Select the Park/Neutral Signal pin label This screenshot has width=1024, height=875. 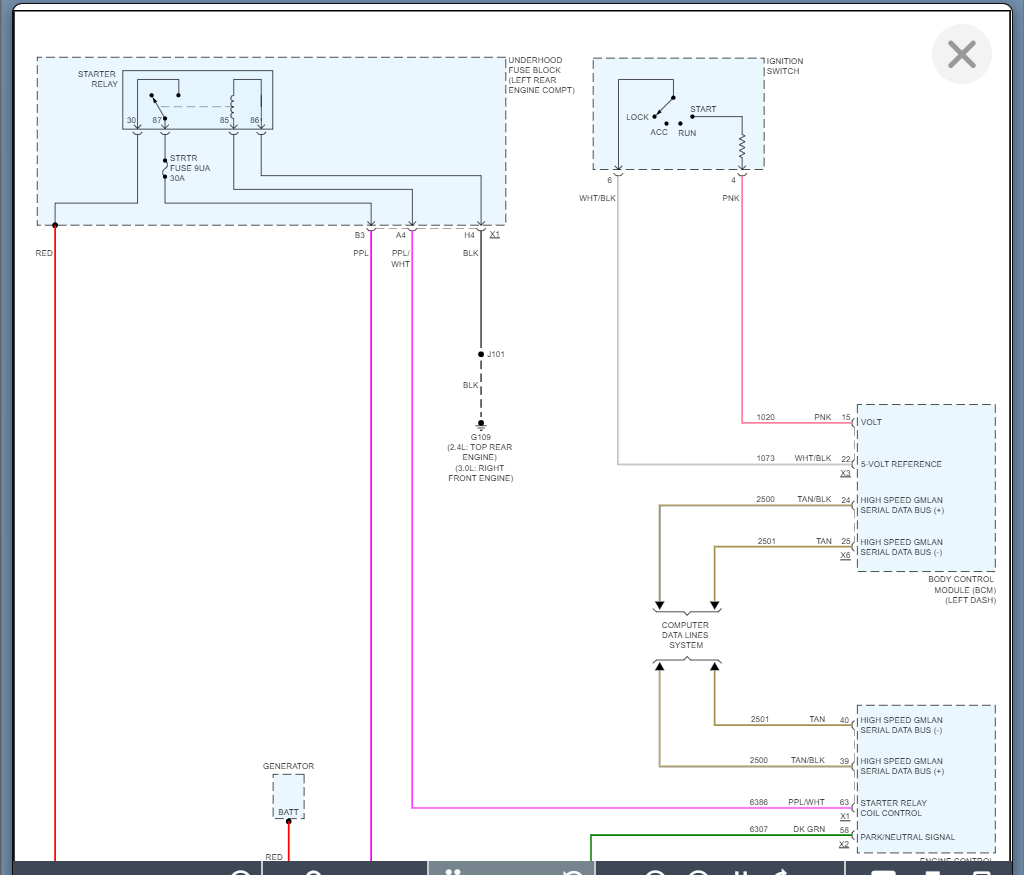[907, 837]
